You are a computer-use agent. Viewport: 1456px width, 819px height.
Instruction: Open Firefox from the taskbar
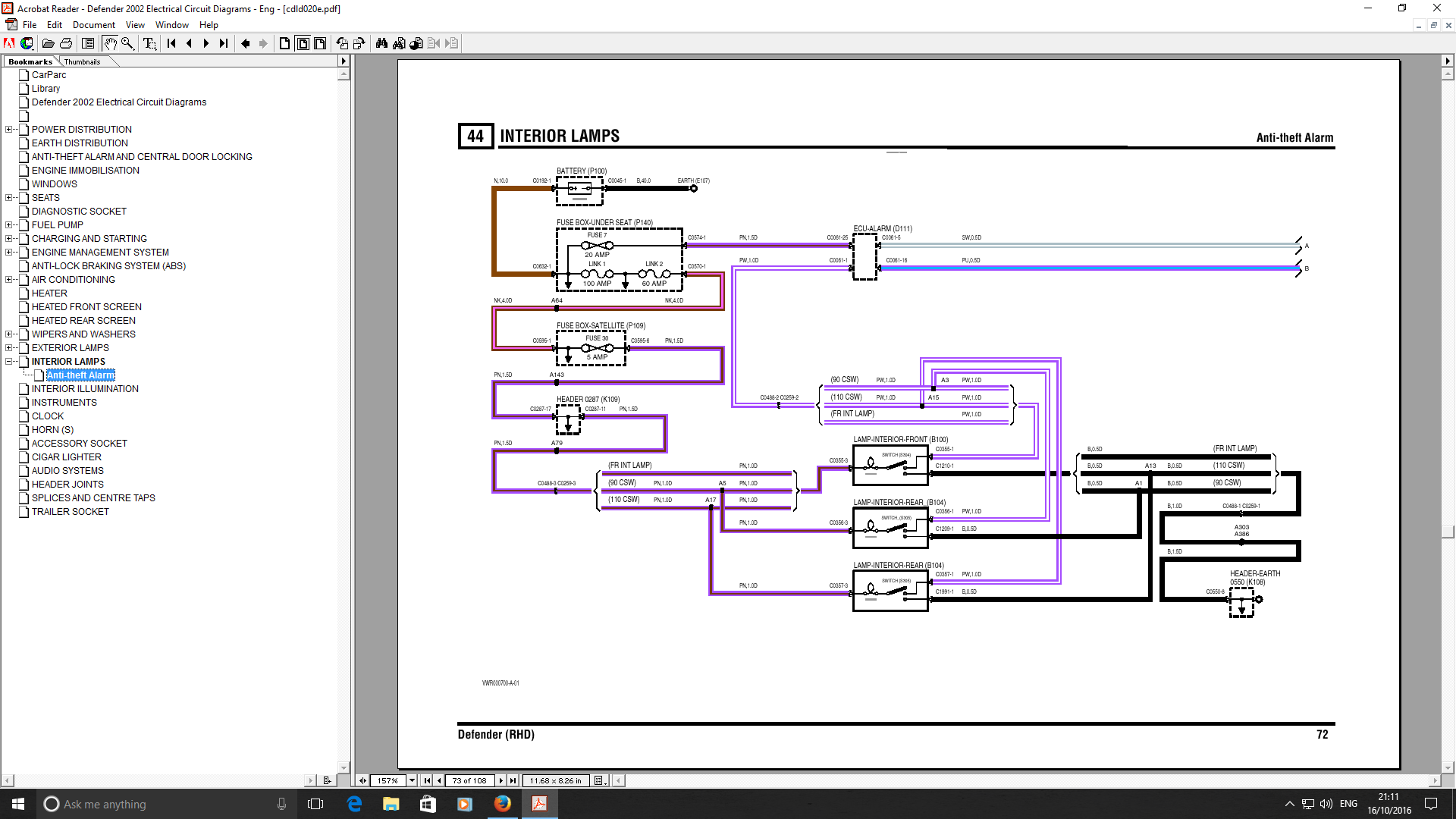pos(502,804)
